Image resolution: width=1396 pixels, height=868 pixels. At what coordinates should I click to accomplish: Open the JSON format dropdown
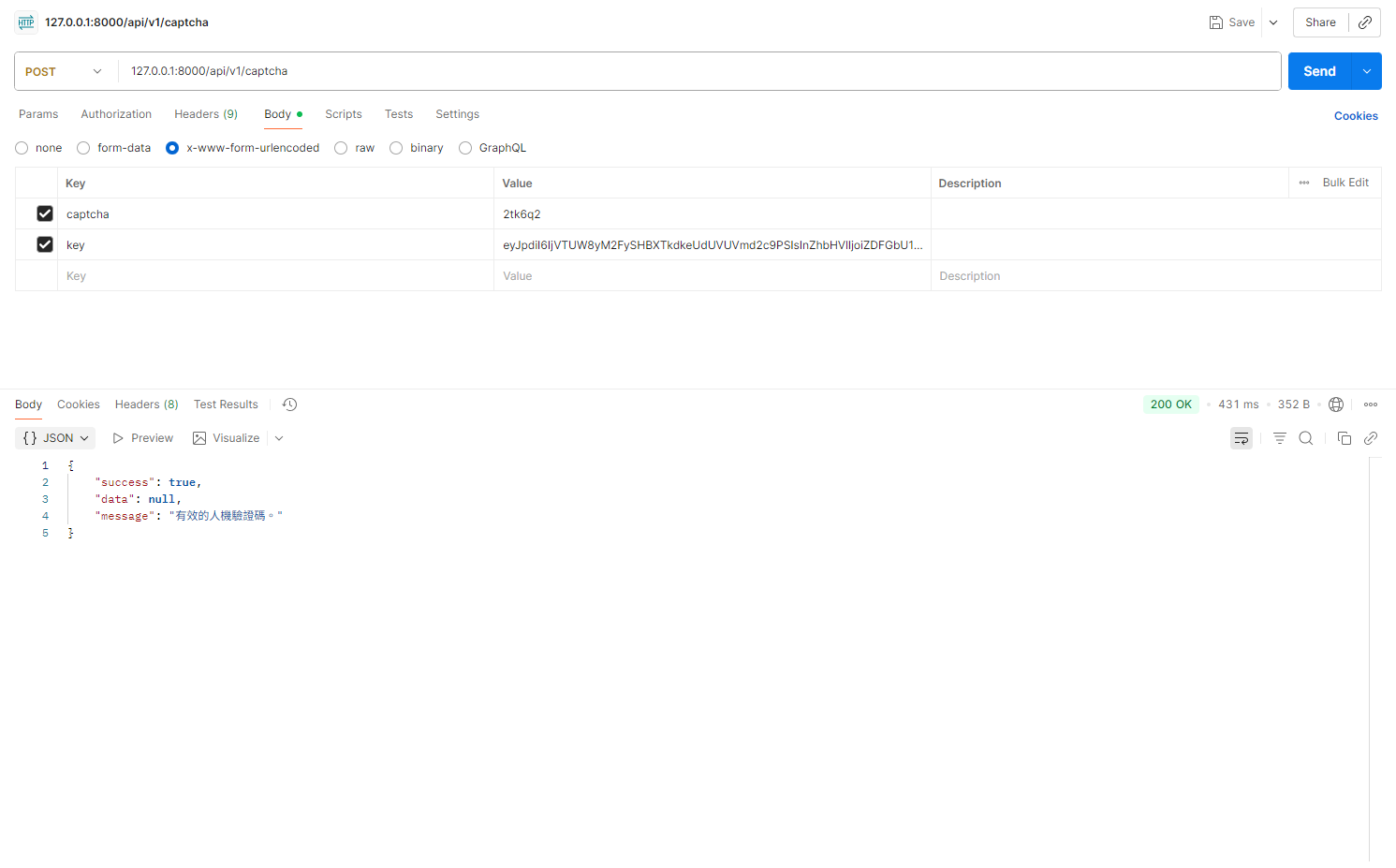coord(55,438)
